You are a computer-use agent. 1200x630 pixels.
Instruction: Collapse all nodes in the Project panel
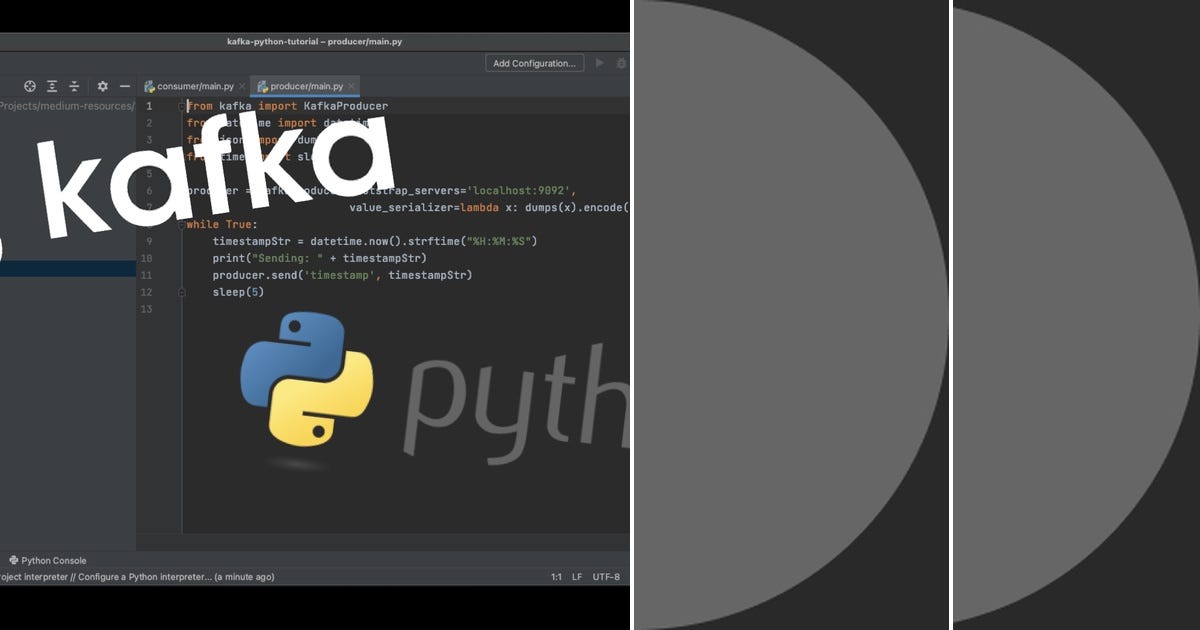click(x=74, y=86)
